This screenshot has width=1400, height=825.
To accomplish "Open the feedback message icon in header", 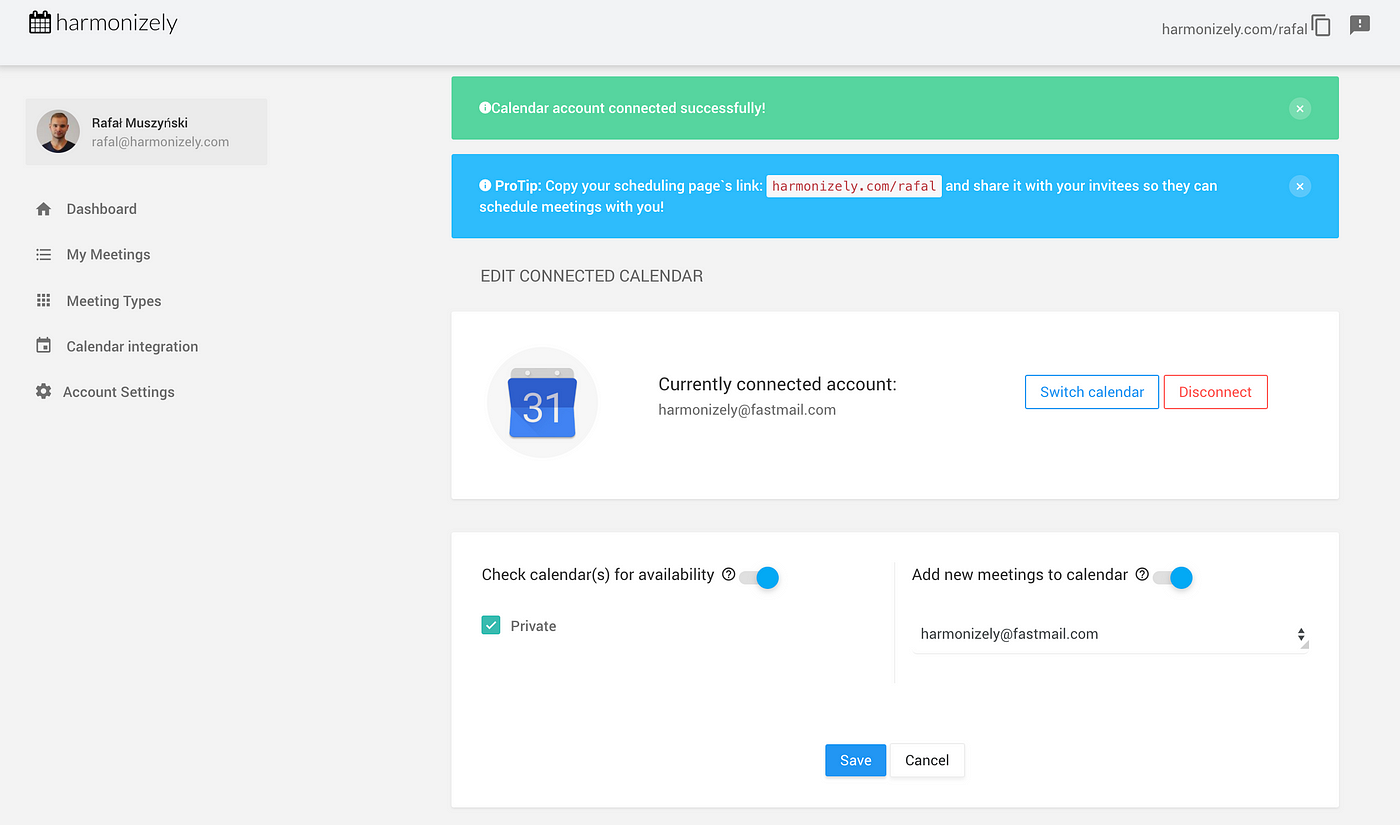I will click(1360, 26).
